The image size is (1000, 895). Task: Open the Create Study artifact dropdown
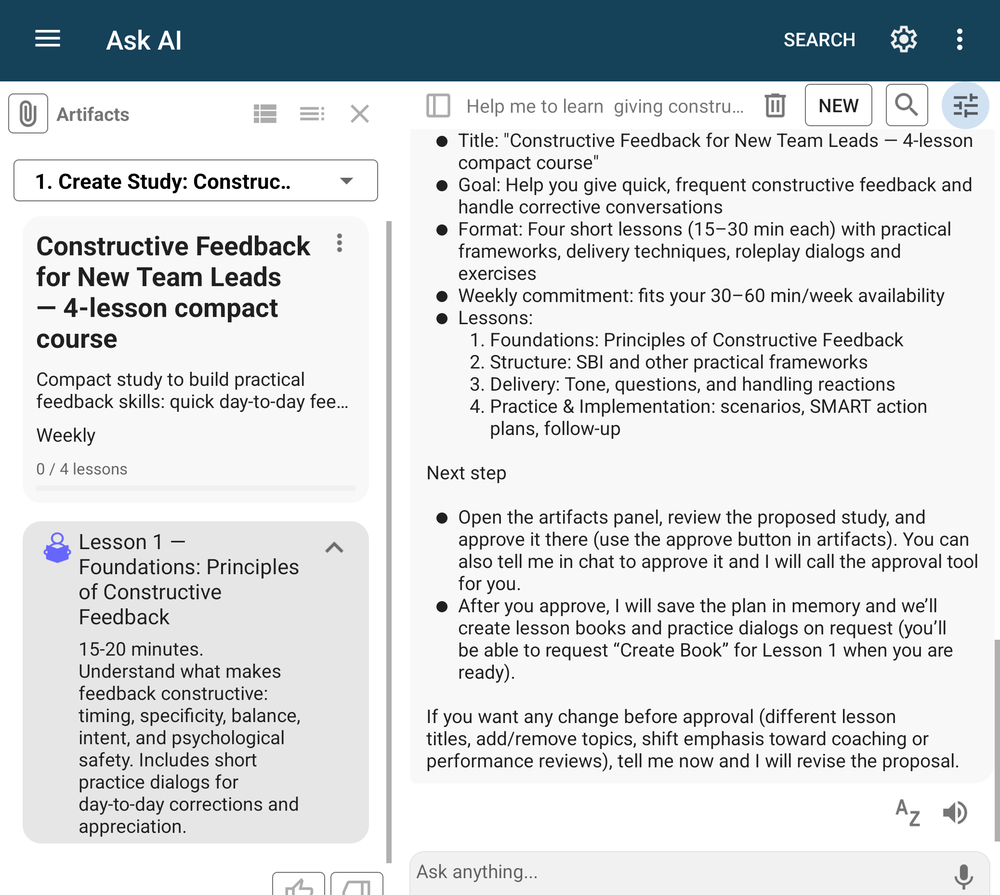click(x=195, y=181)
